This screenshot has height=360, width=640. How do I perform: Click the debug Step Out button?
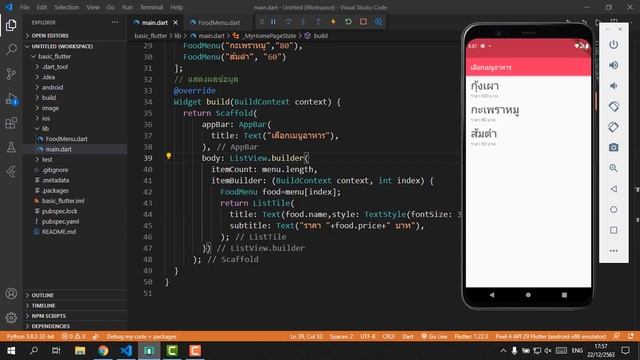click(x=318, y=22)
